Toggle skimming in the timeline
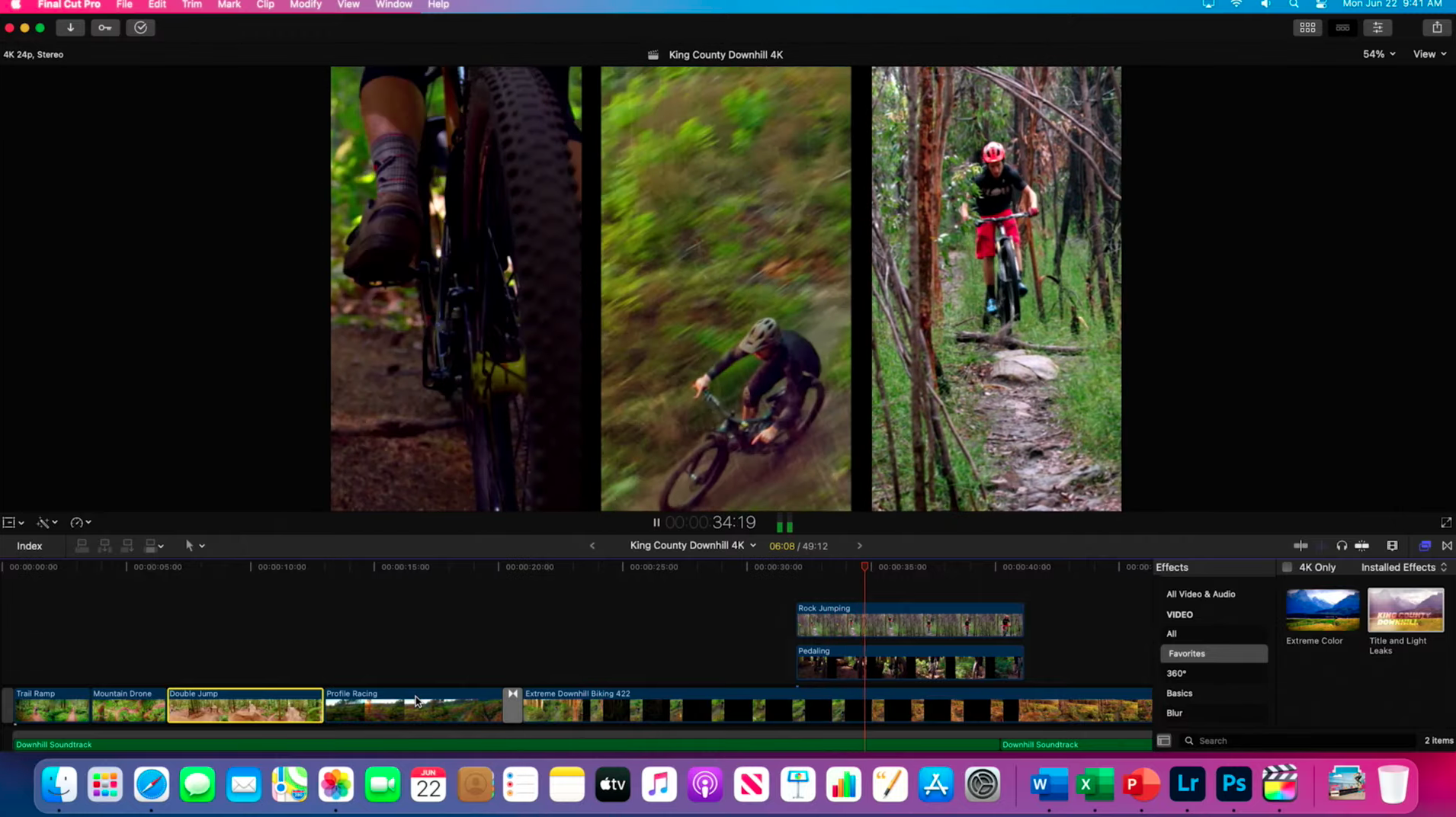 [1300, 546]
